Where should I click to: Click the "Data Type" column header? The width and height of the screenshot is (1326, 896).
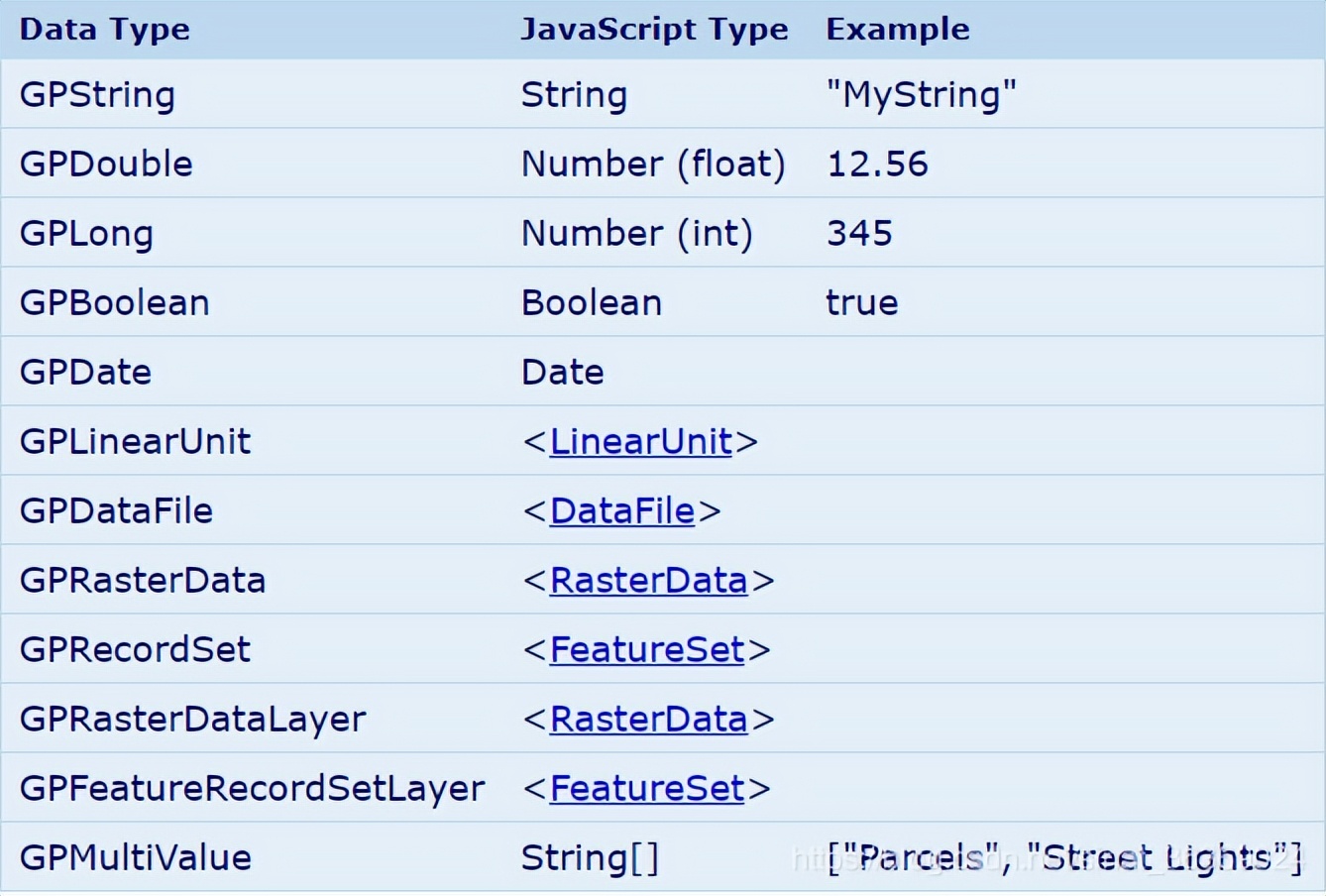click(x=104, y=29)
